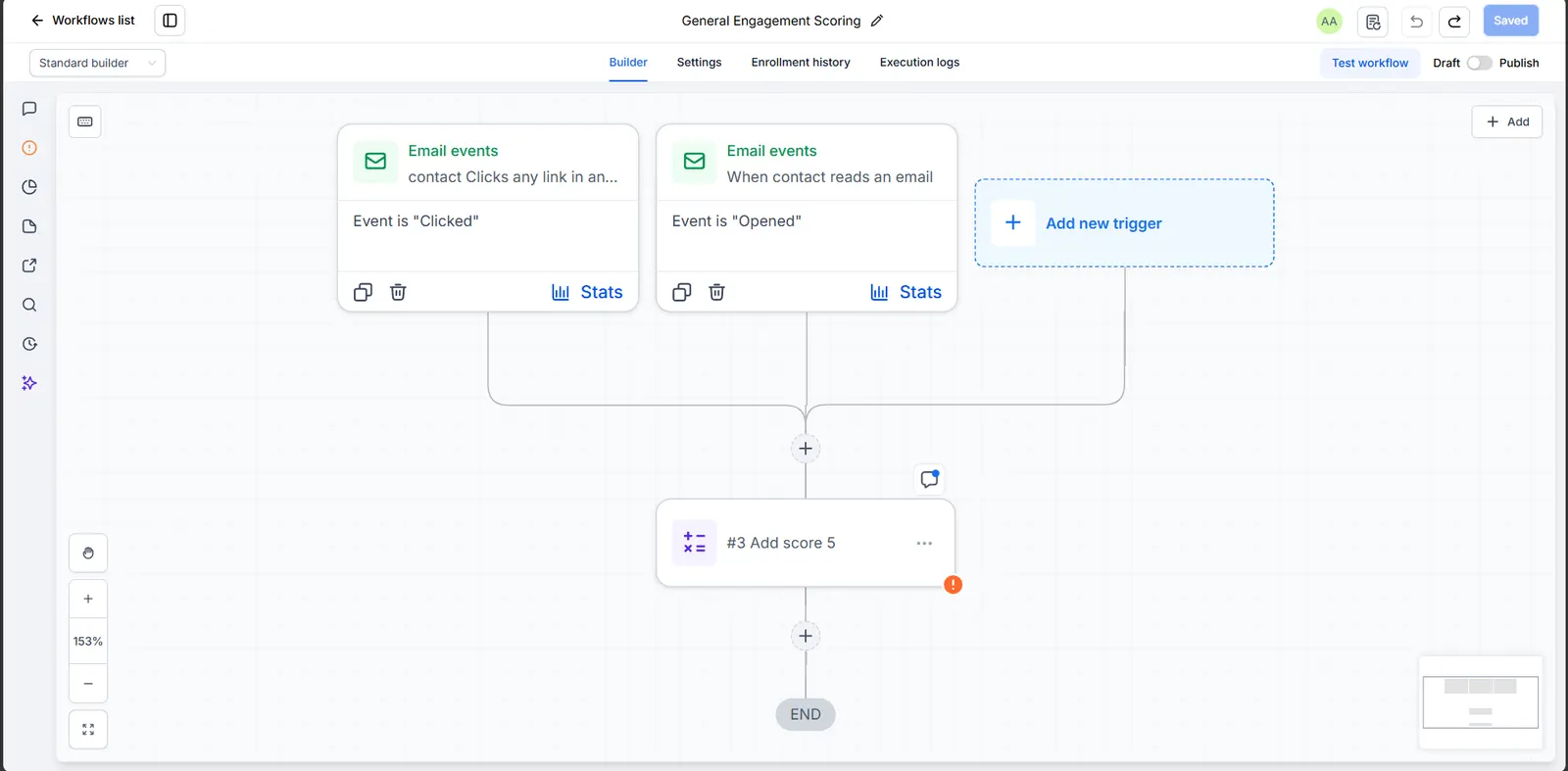
Task: Click the Saved button
Action: tap(1510, 21)
